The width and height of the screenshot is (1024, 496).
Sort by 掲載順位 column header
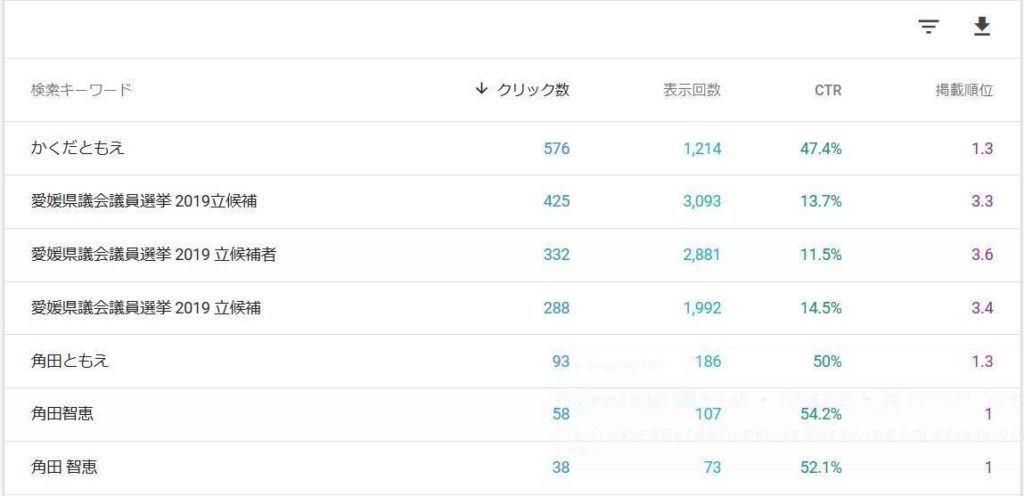pos(964,90)
